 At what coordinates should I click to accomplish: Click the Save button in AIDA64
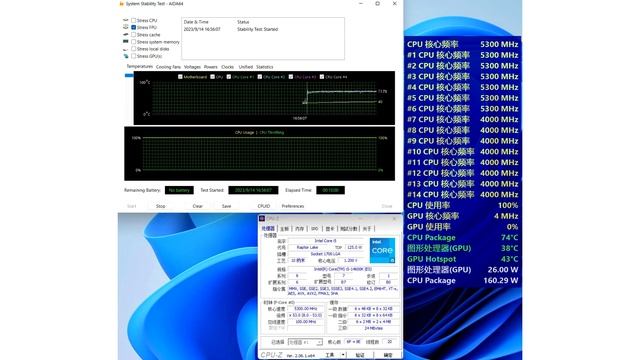[x=227, y=206]
